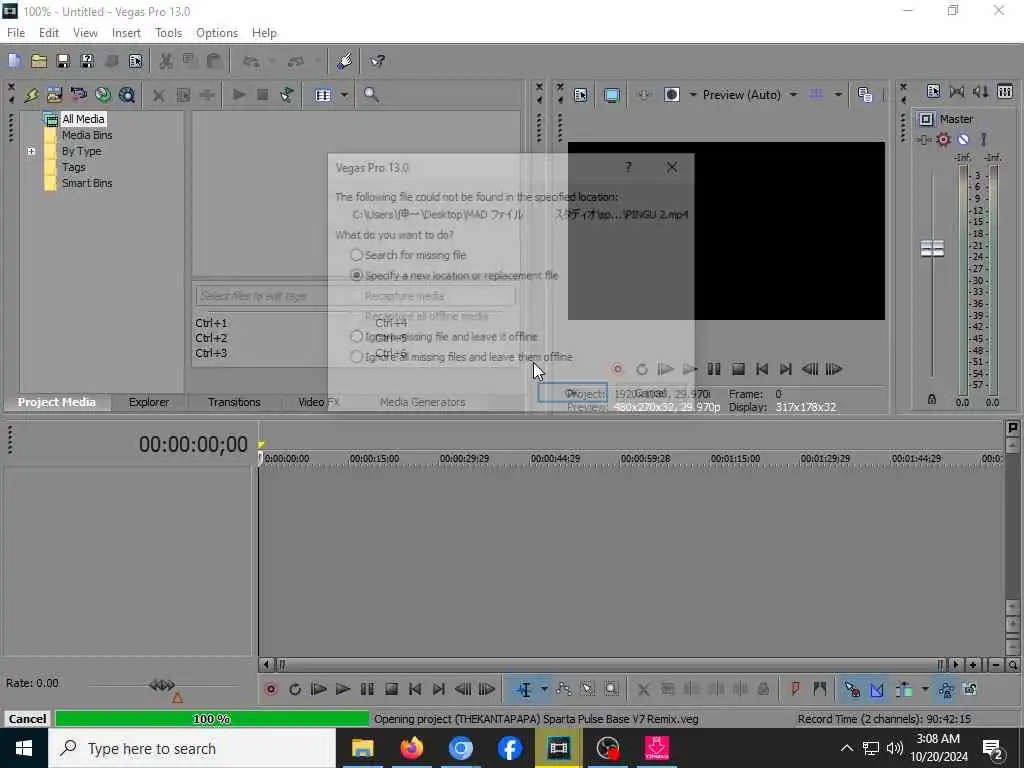Cancel the project loading progress
This screenshot has height=768, width=1024.
[x=27, y=718]
